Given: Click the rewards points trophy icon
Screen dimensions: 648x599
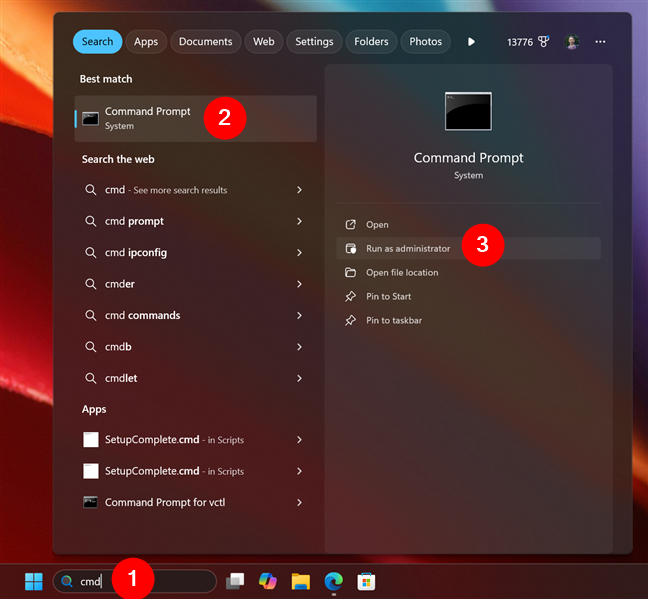Looking at the screenshot, I should click(x=543, y=42).
